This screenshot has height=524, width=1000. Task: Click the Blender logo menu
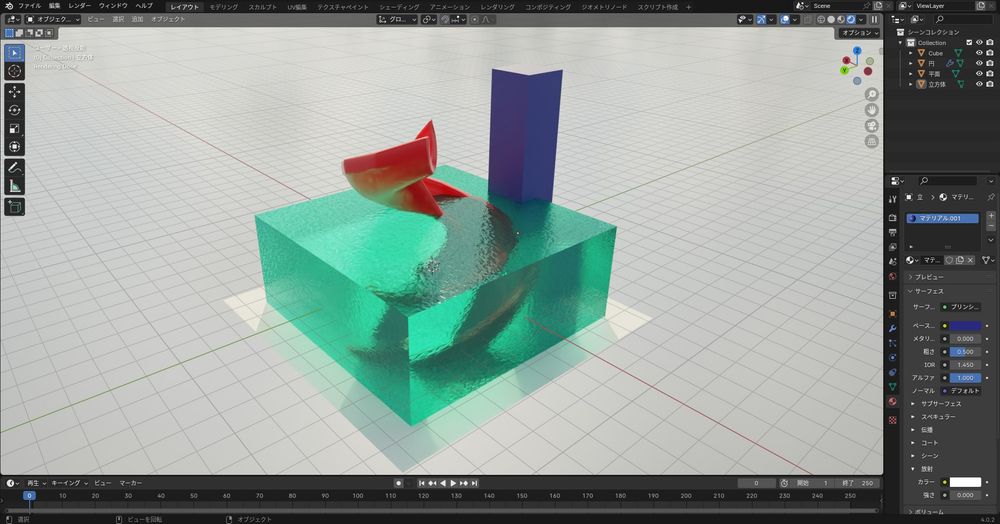point(8,6)
